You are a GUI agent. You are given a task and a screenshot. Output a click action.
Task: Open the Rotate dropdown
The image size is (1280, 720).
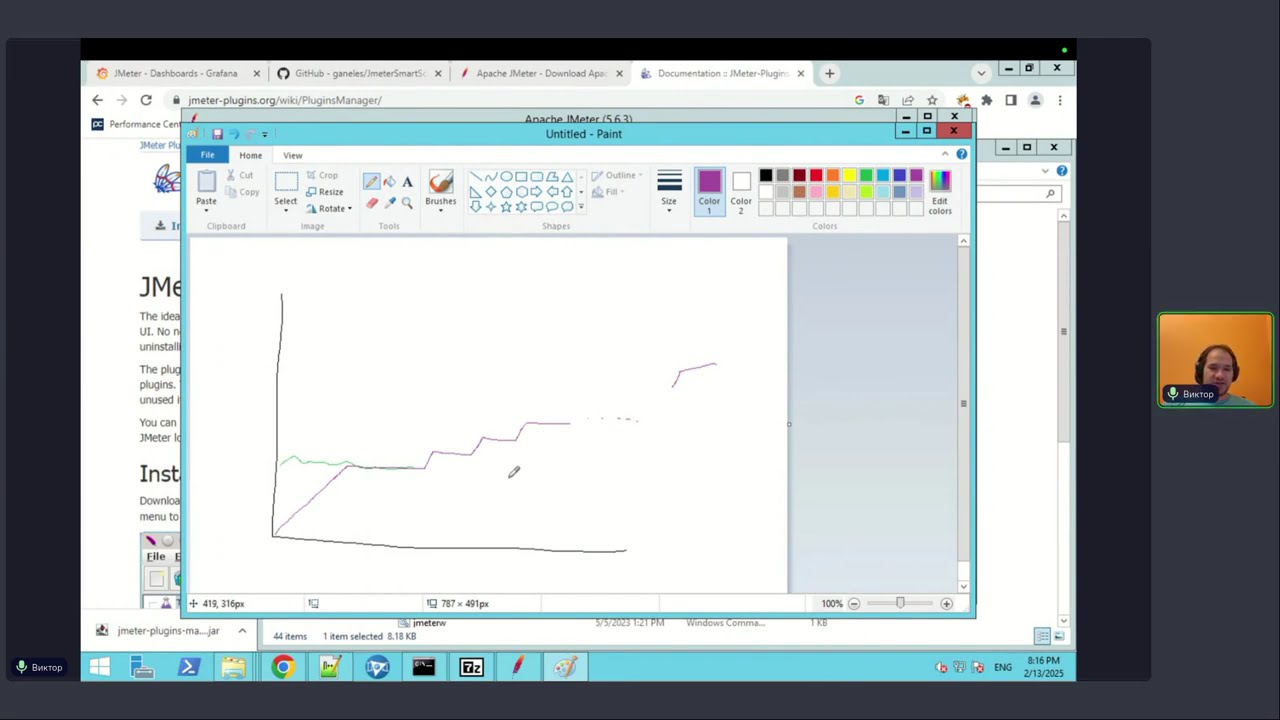pos(329,209)
